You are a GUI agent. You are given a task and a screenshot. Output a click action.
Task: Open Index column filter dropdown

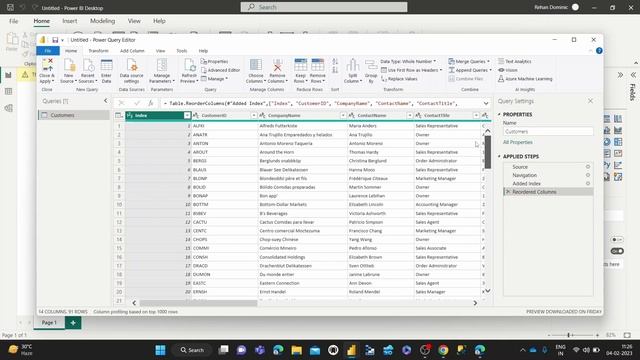coord(187,116)
